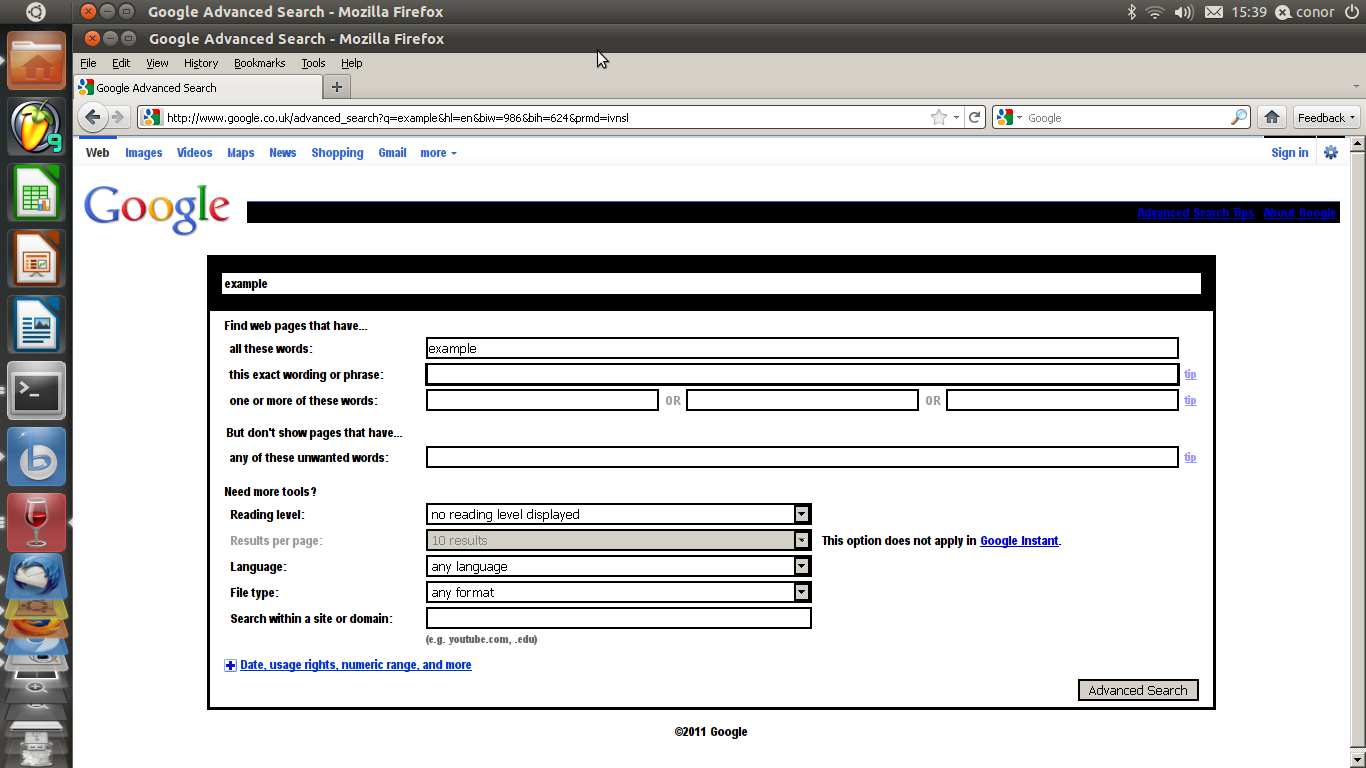Open the new tab plus button

337,87
